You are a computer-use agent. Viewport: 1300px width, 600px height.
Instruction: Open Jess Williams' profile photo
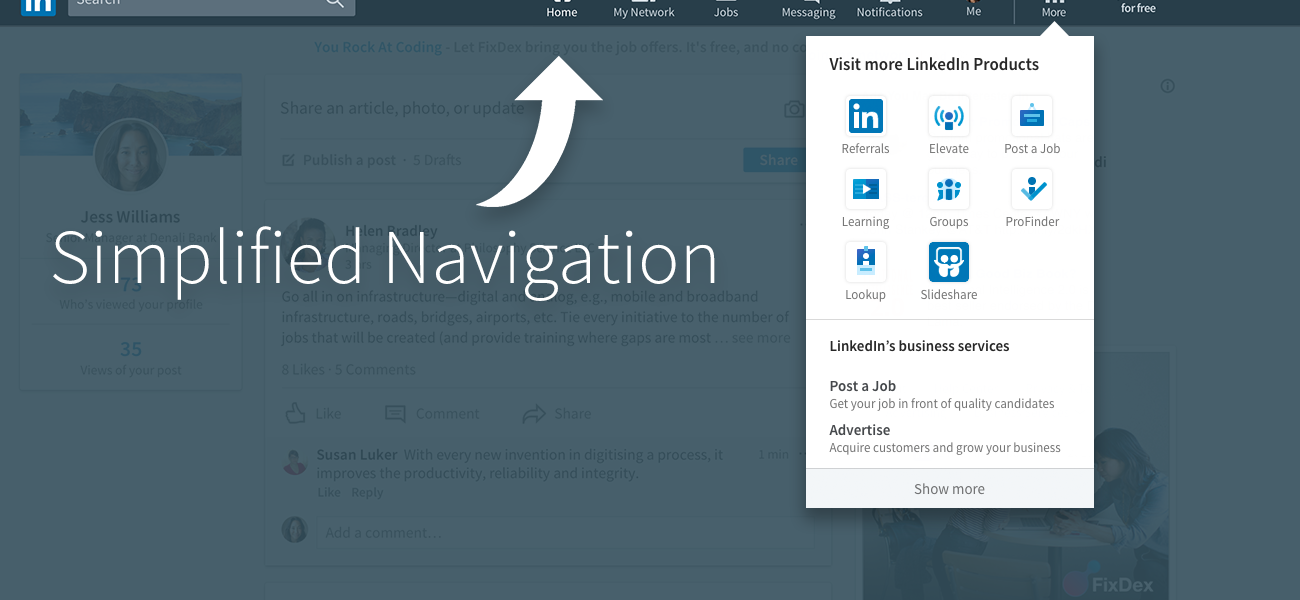130,155
